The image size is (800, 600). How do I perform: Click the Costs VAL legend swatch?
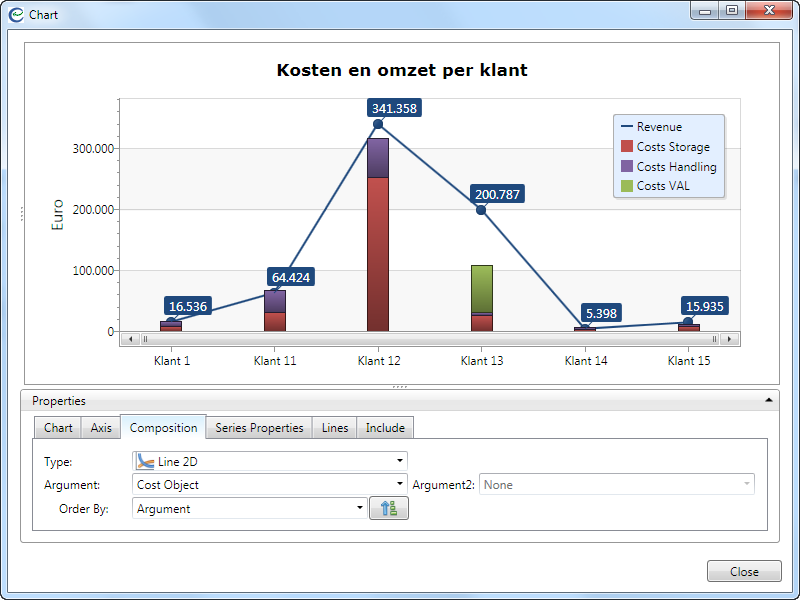coord(627,186)
